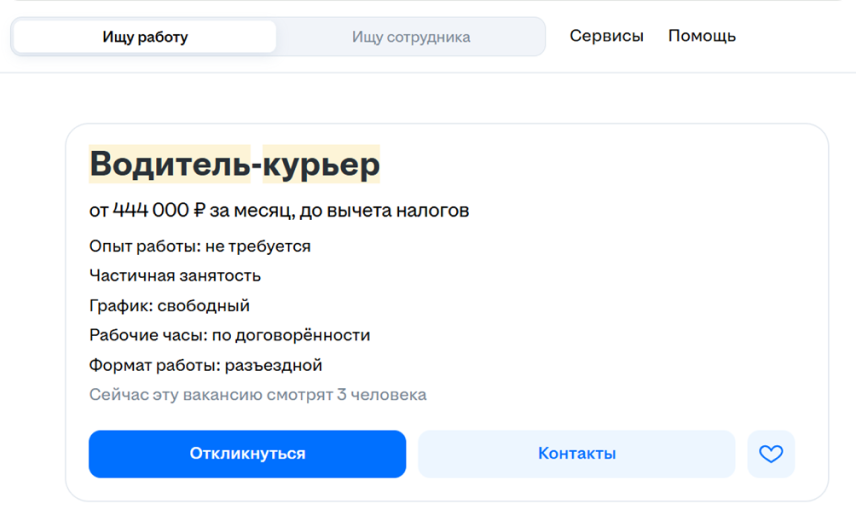
Task: Show employer Контакты
Action: [576, 454]
